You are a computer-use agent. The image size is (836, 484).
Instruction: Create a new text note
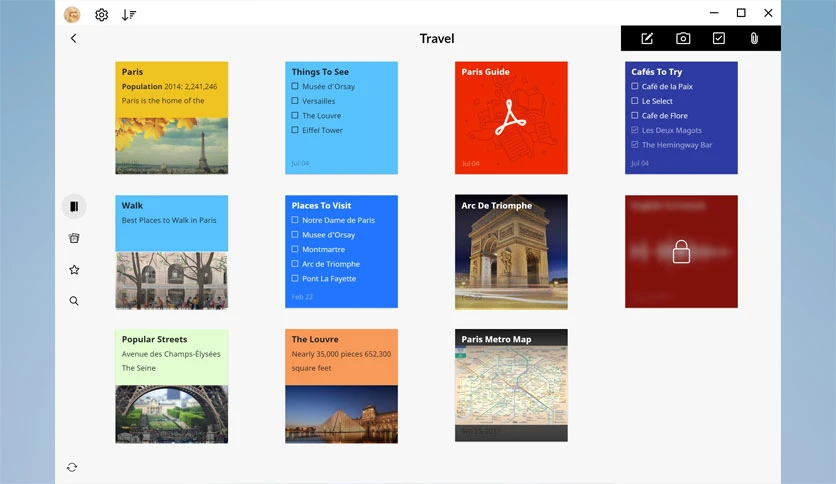coord(647,38)
